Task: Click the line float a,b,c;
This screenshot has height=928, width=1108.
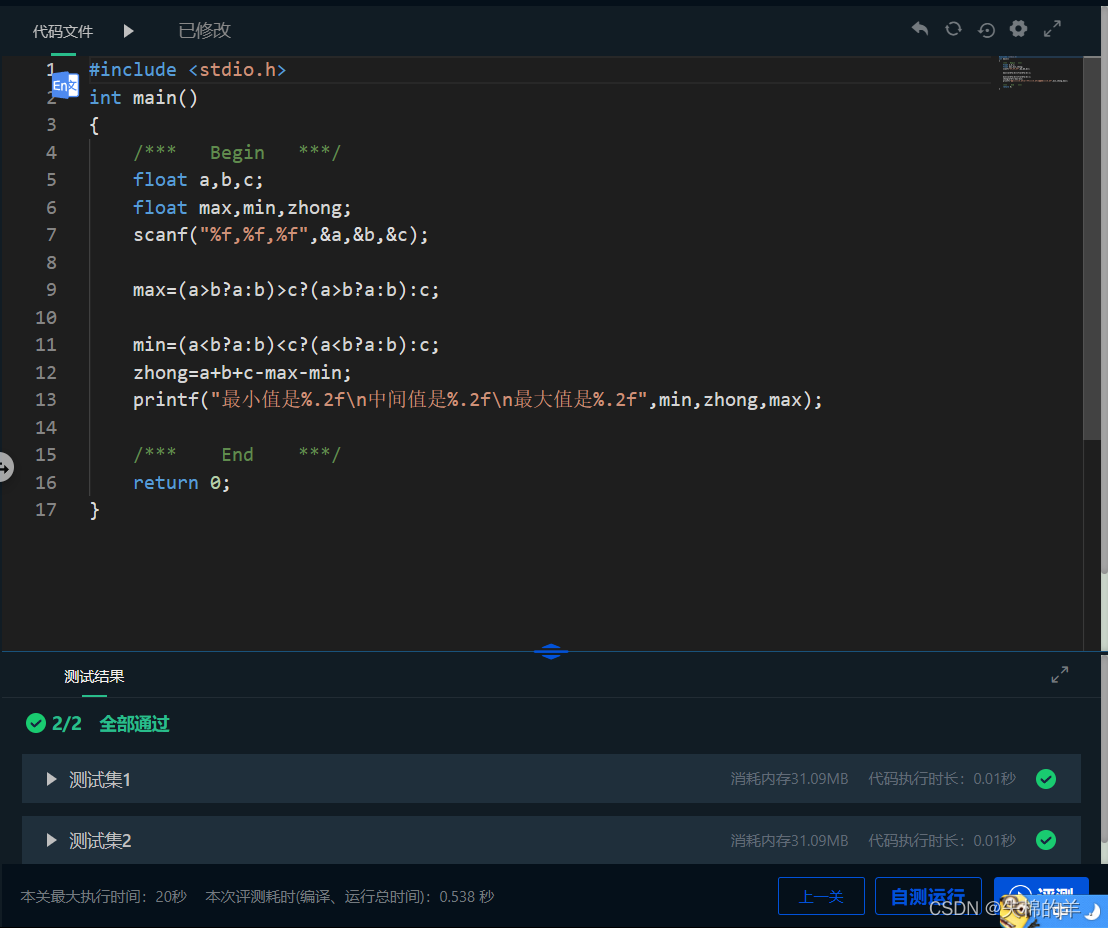Action: 198,180
